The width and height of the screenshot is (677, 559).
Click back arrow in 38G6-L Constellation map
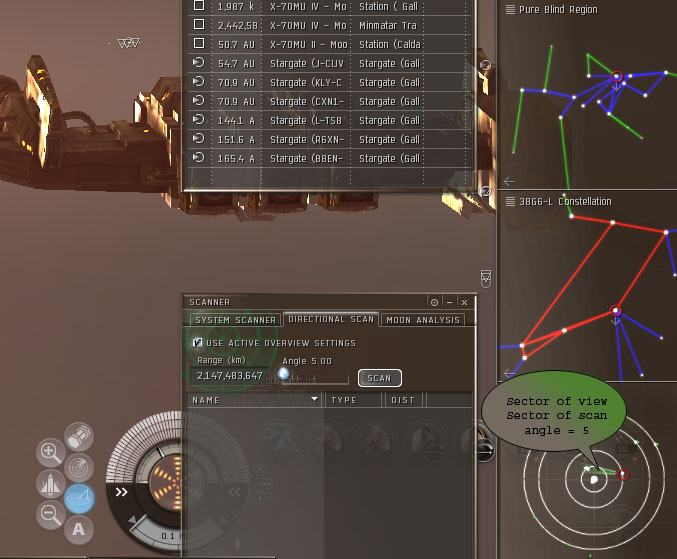509,373
